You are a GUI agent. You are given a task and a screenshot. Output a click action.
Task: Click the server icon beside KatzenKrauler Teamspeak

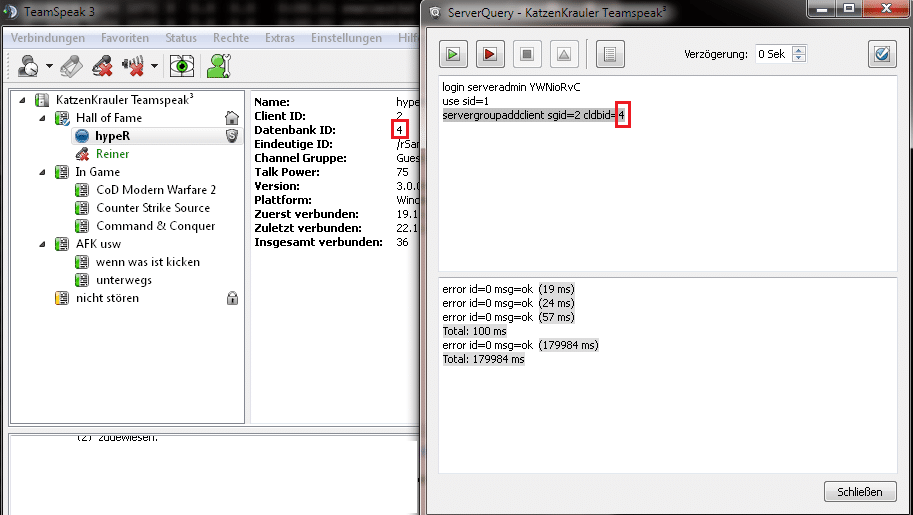[41, 100]
